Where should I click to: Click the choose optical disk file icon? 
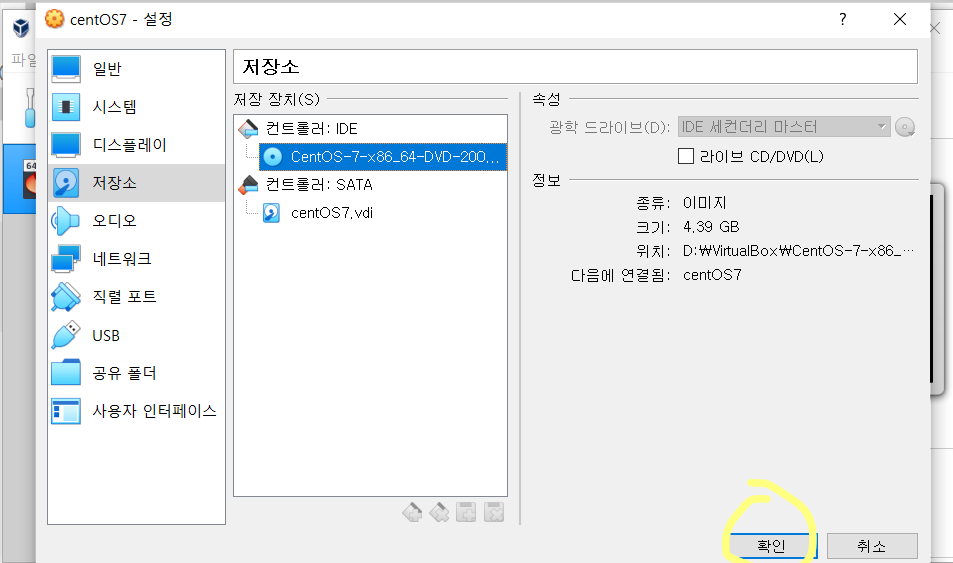click(x=905, y=127)
